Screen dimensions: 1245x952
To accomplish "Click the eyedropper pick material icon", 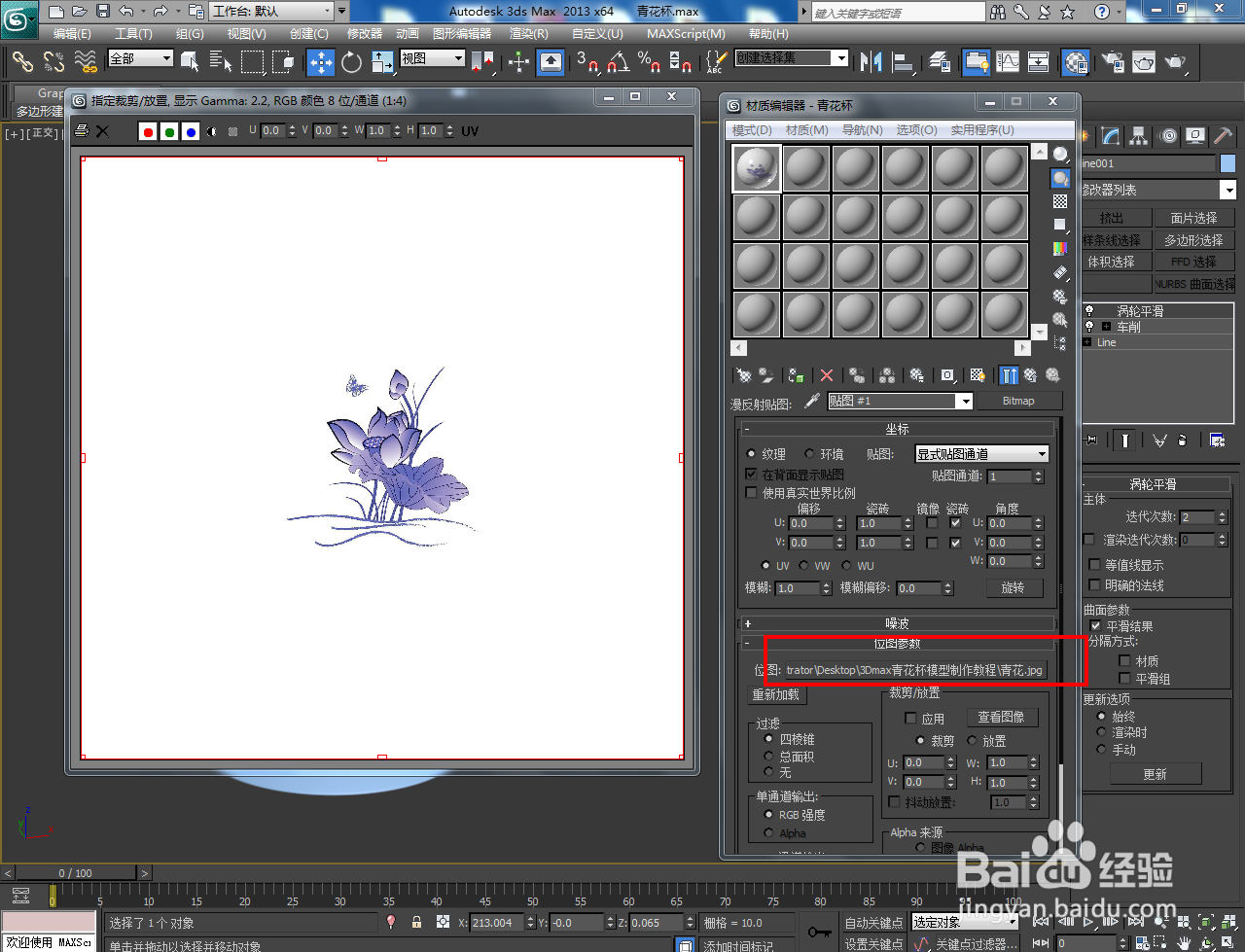I will pyautogui.click(x=812, y=401).
